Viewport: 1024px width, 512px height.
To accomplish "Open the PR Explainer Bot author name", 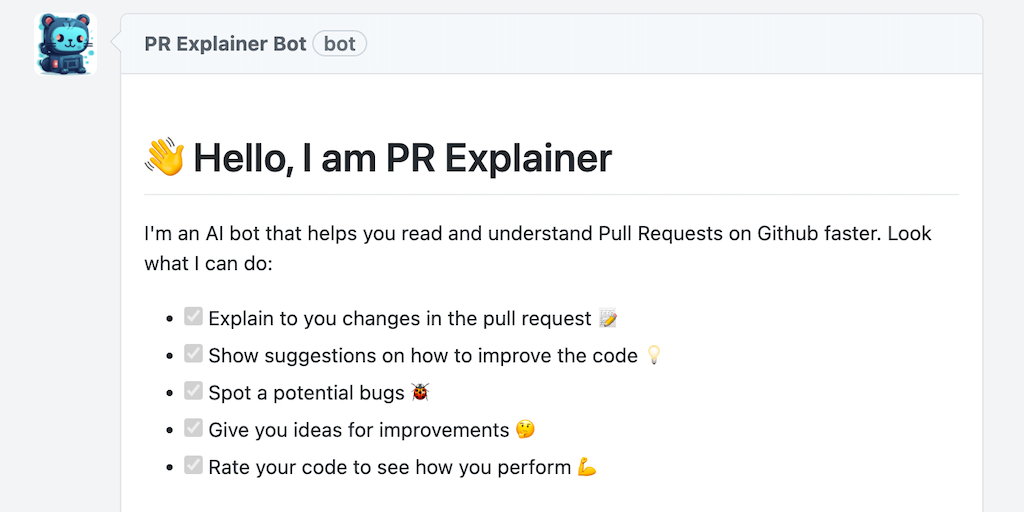I will (x=225, y=44).
